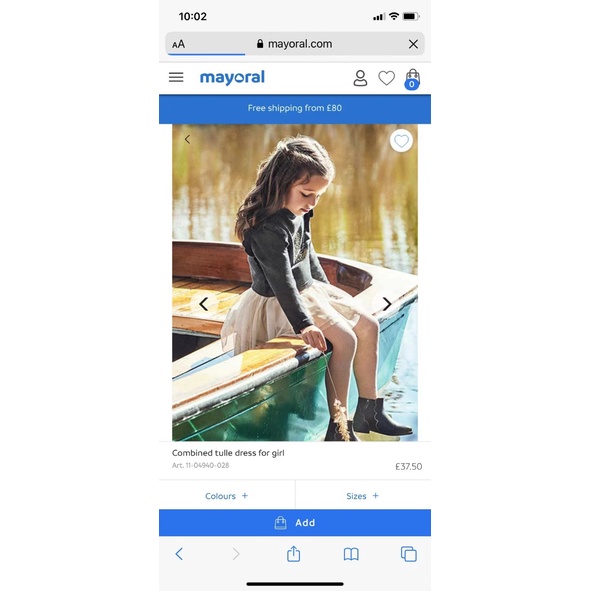591x591 pixels.
Task: Show the next product photo
Action: coord(387,304)
